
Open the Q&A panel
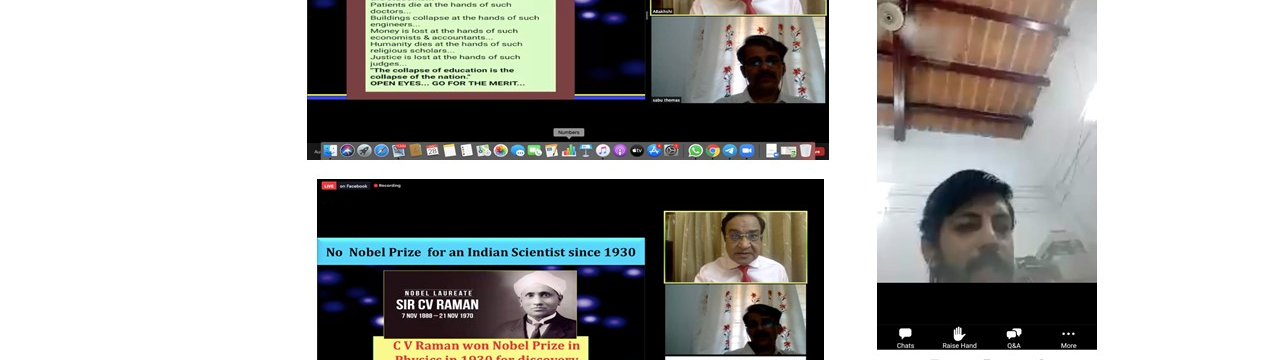tap(1014, 337)
